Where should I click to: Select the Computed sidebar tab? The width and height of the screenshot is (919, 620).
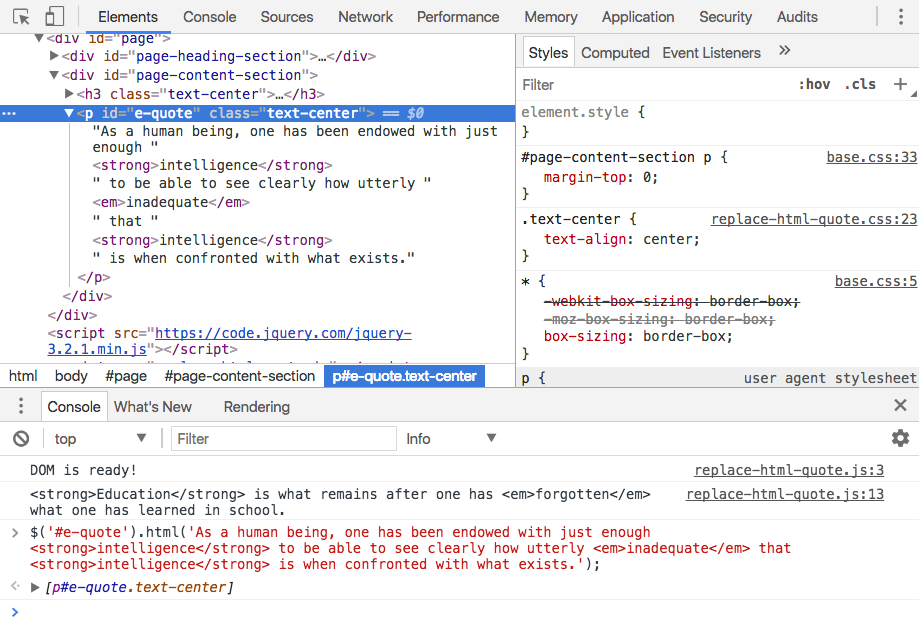point(615,53)
